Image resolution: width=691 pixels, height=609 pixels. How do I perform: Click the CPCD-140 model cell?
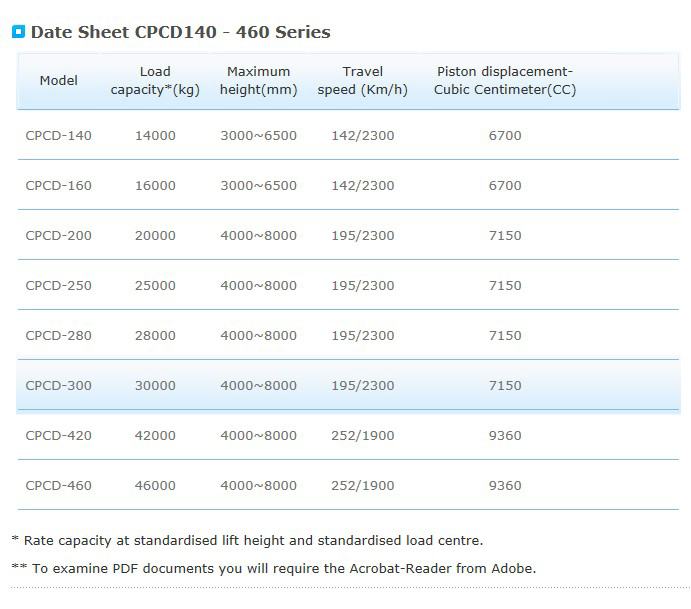[59, 135]
